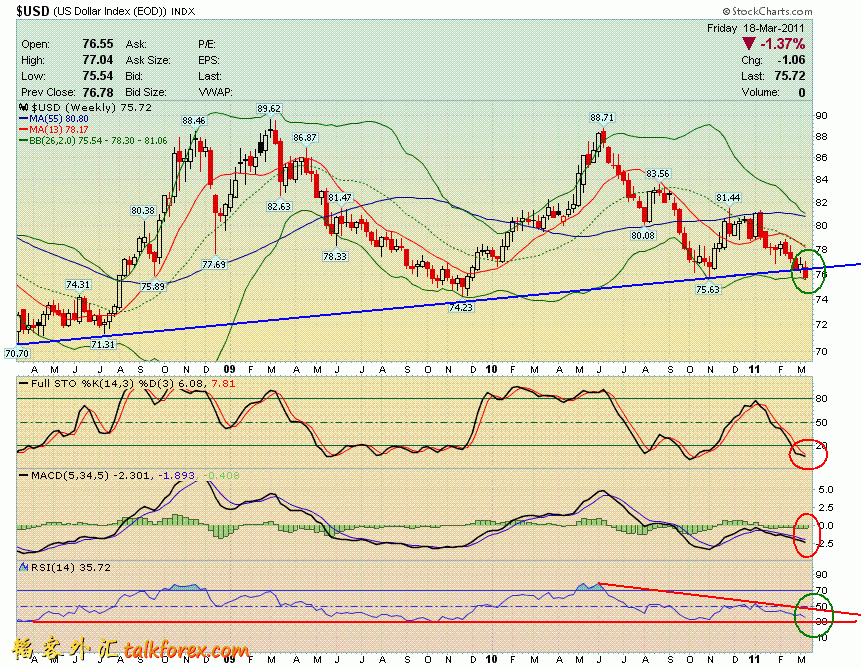Click the Volume value 0

pyautogui.click(x=802, y=92)
